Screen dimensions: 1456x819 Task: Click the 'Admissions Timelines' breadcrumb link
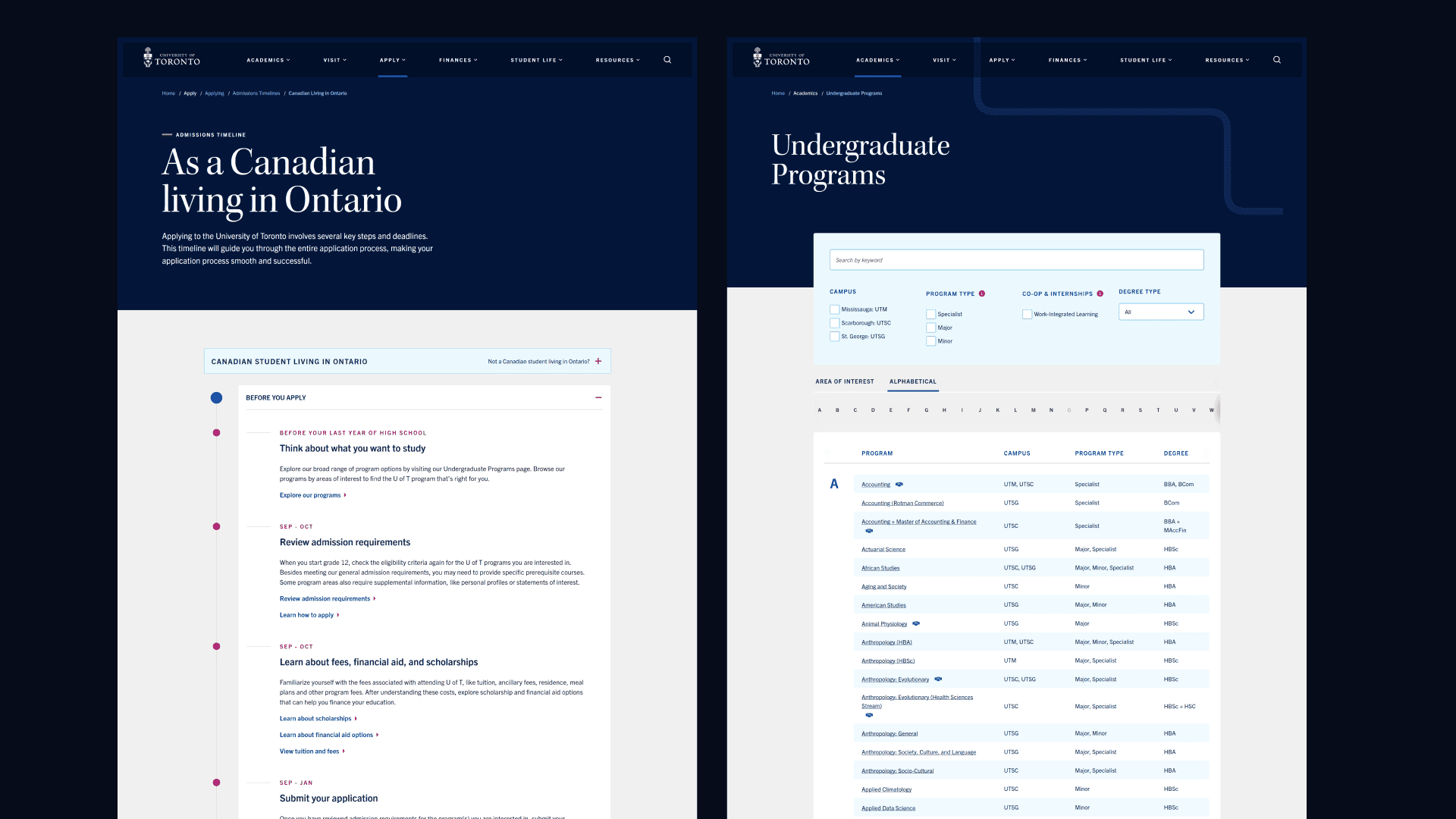(x=256, y=93)
